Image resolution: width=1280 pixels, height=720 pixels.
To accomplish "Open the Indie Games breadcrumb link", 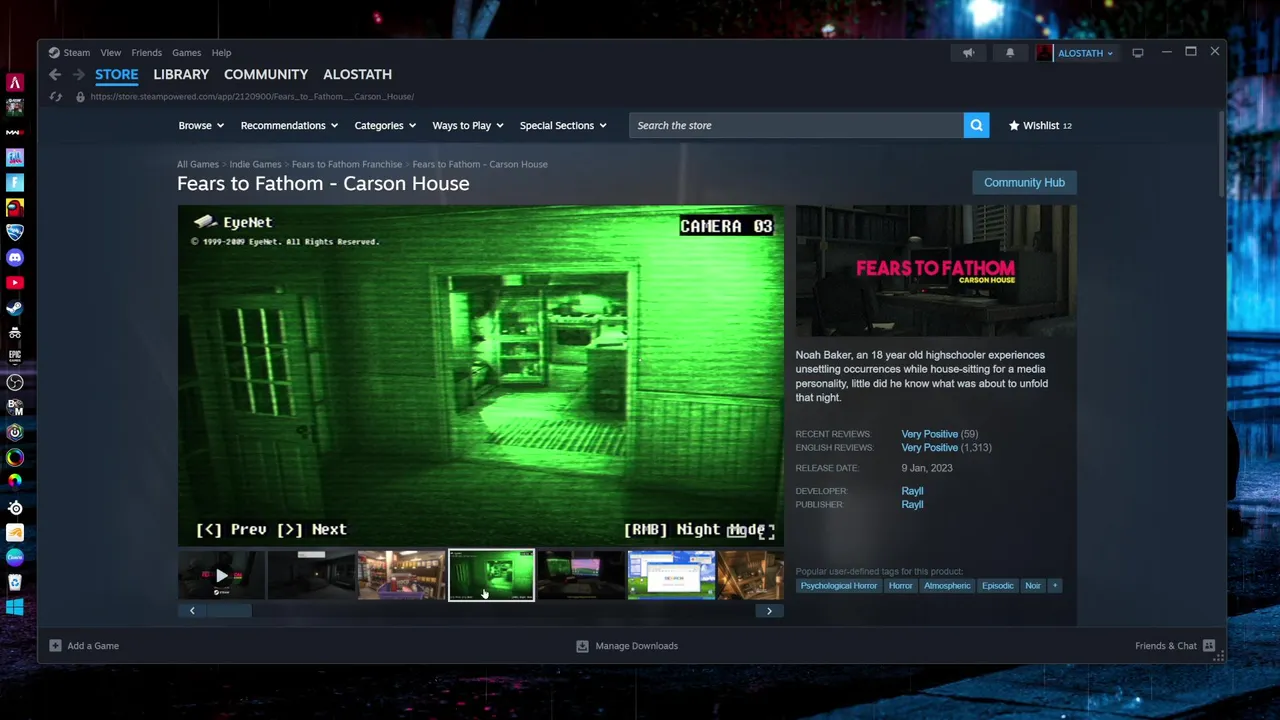I will [x=255, y=164].
